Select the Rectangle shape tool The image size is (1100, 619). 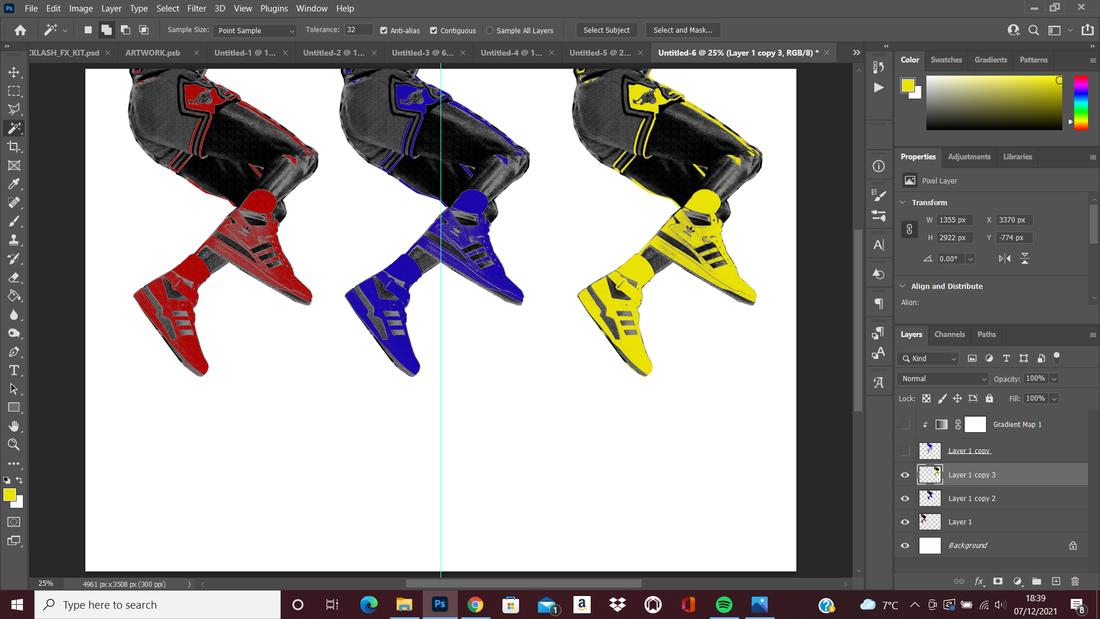coord(14,408)
